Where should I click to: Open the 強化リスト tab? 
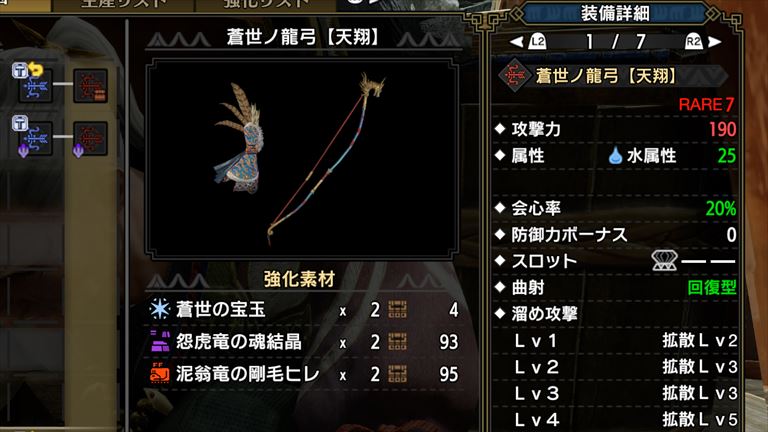[266, 4]
